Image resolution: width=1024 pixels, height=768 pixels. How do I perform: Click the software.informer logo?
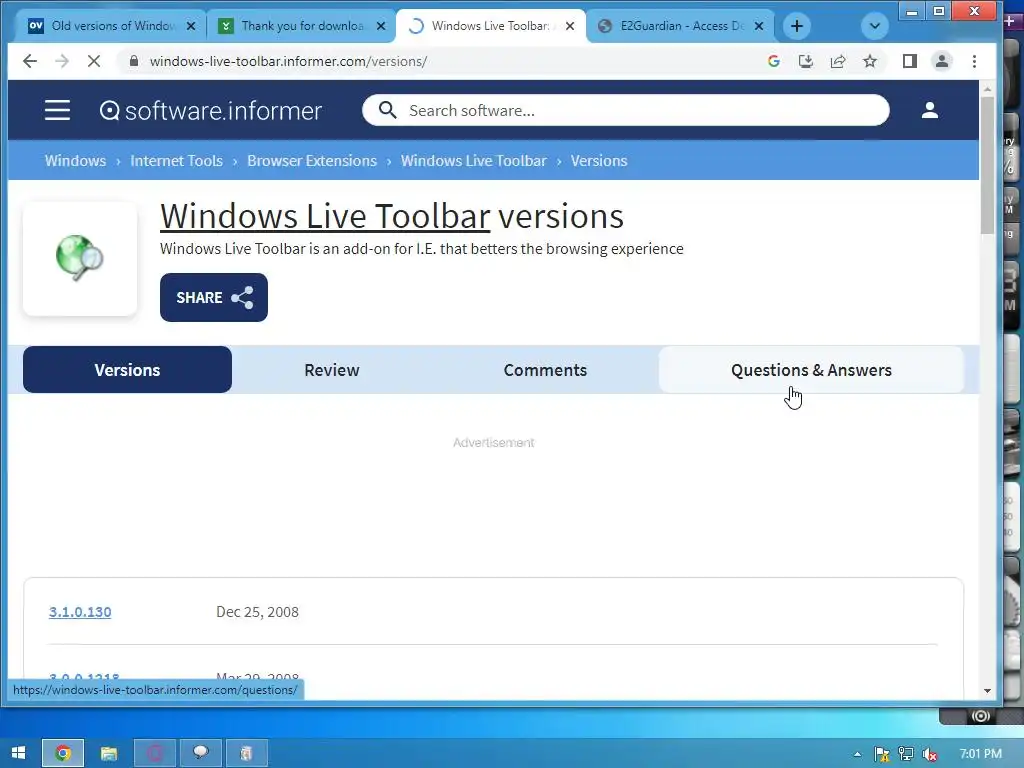211,110
